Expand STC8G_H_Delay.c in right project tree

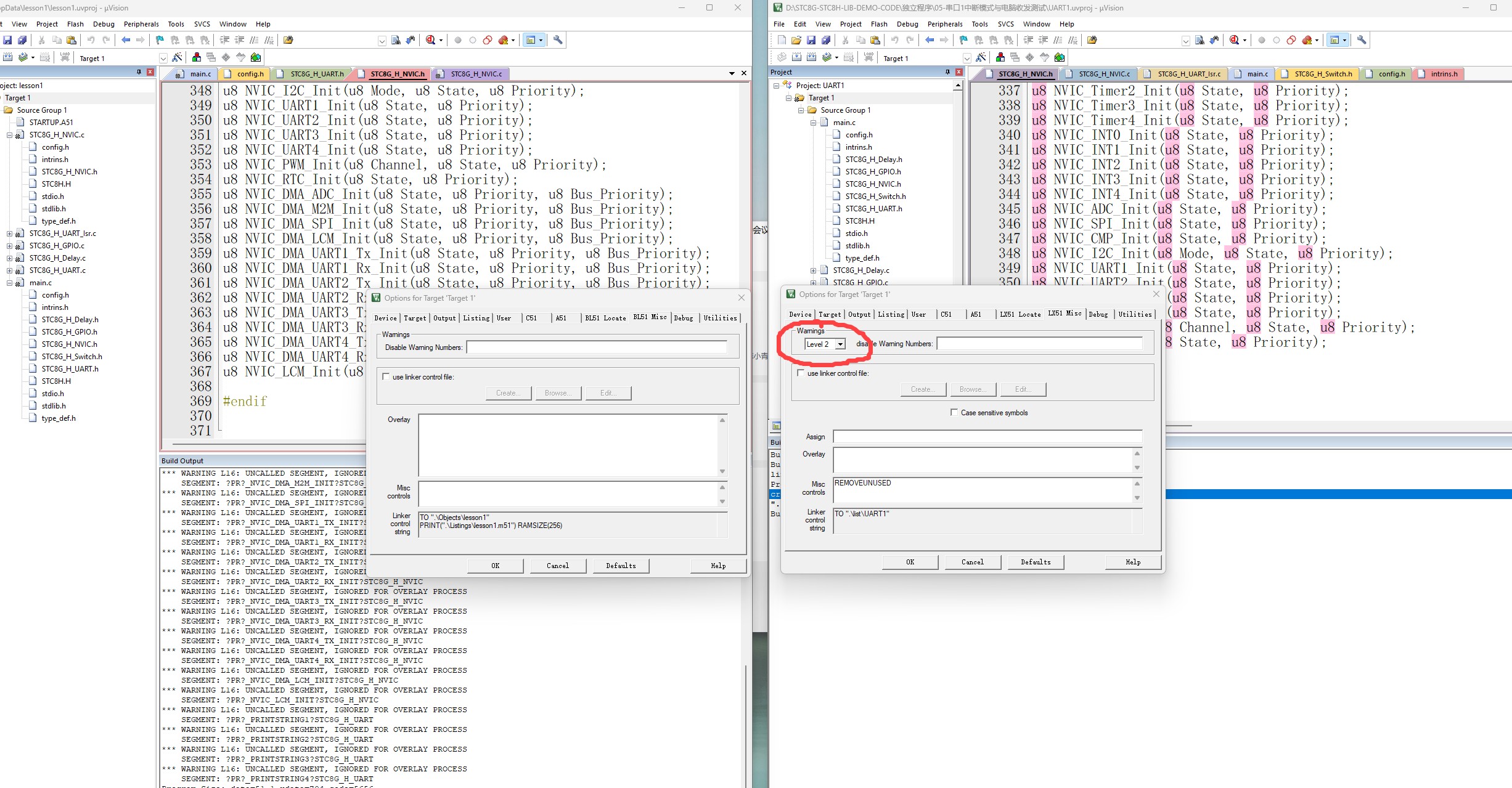tap(813, 270)
